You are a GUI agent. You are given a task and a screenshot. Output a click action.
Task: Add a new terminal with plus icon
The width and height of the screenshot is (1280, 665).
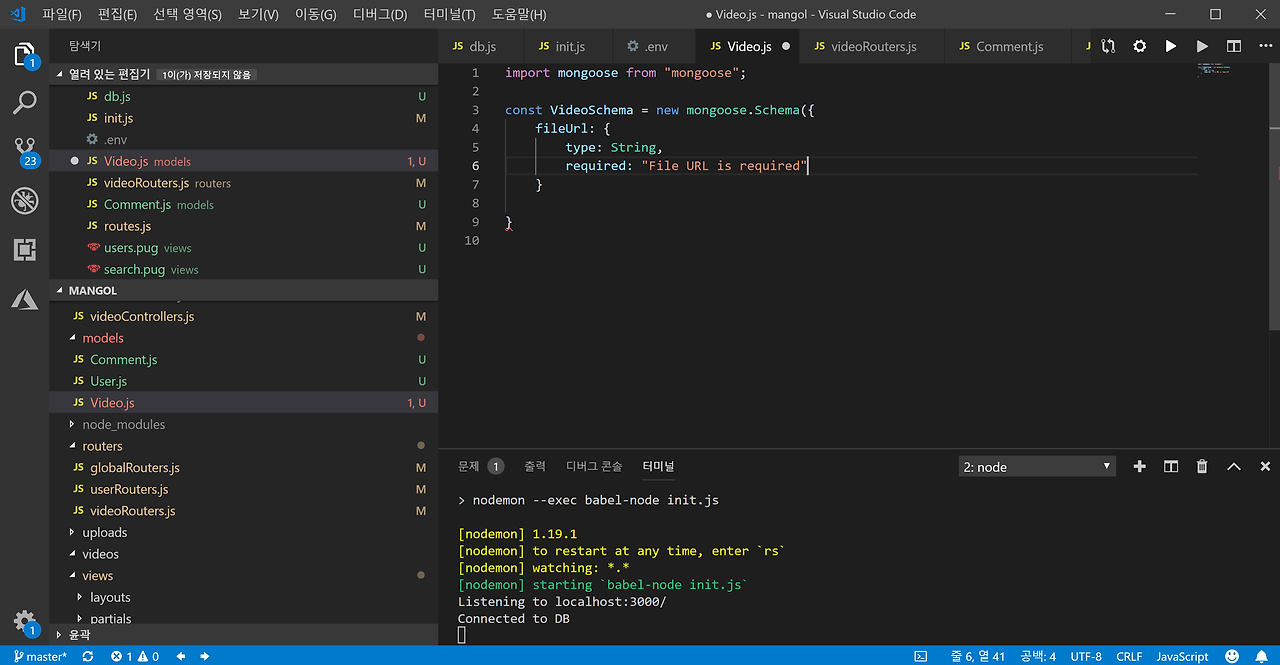click(x=1139, y=466)
